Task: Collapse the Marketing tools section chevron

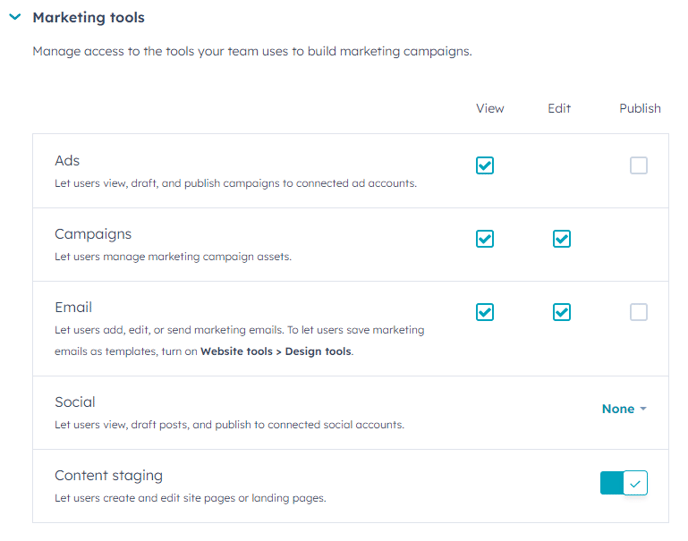Action: click(15, 17)
